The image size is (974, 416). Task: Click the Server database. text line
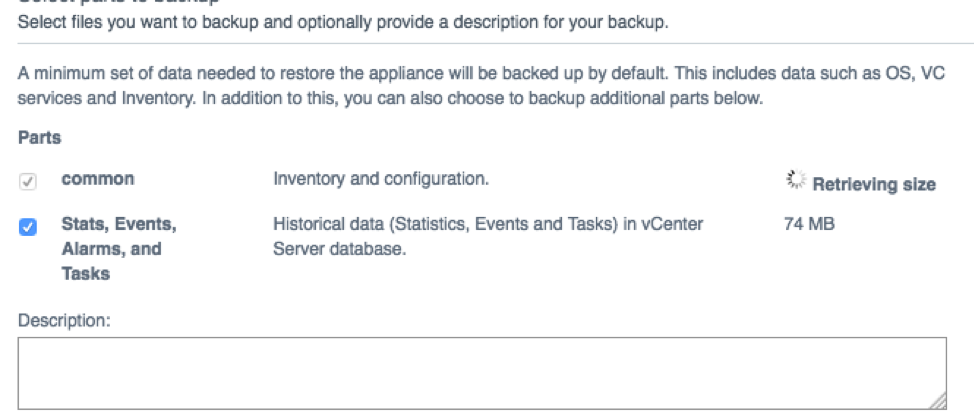(339, 250)
